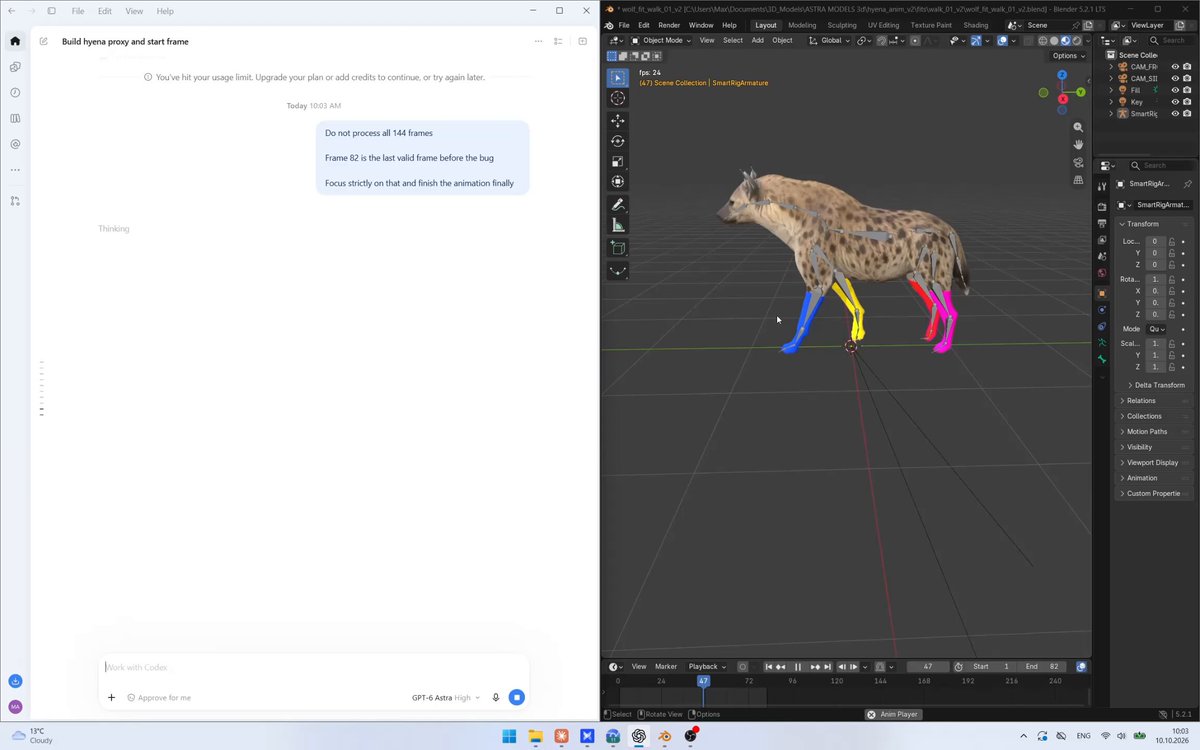
Task: Click the viewport zoom magnifier icon
Action: point(1078,127)
